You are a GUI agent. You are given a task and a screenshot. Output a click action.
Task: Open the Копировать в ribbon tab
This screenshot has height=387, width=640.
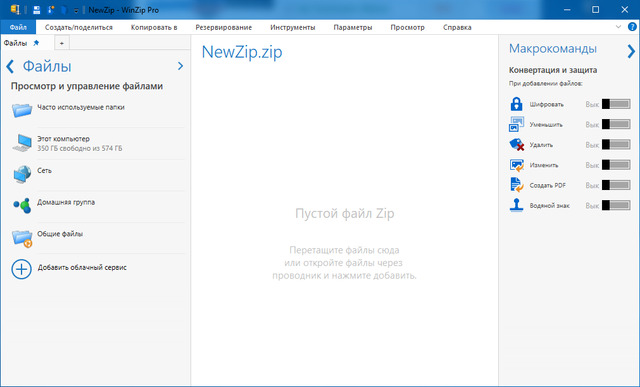[154, 27]
